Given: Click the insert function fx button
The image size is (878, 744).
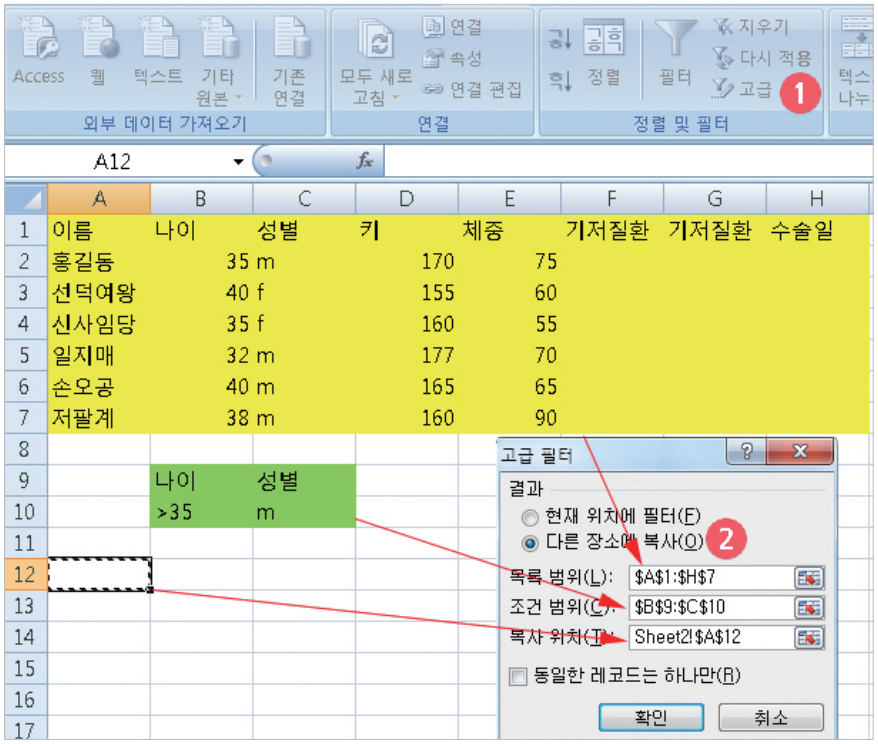Looking at the screenshot, I should (365, 161).
